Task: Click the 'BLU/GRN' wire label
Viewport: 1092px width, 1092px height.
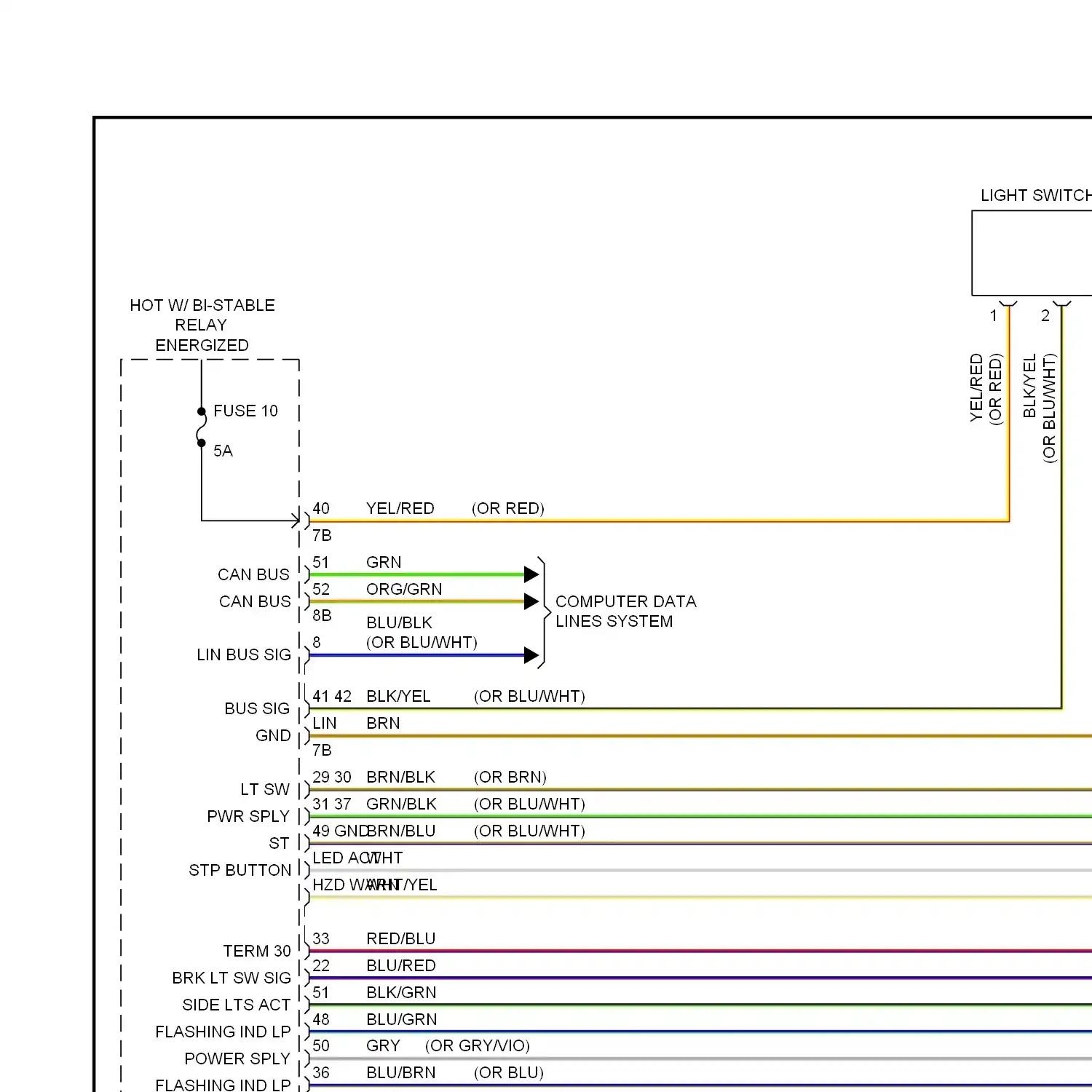Action: (402, 1019)
